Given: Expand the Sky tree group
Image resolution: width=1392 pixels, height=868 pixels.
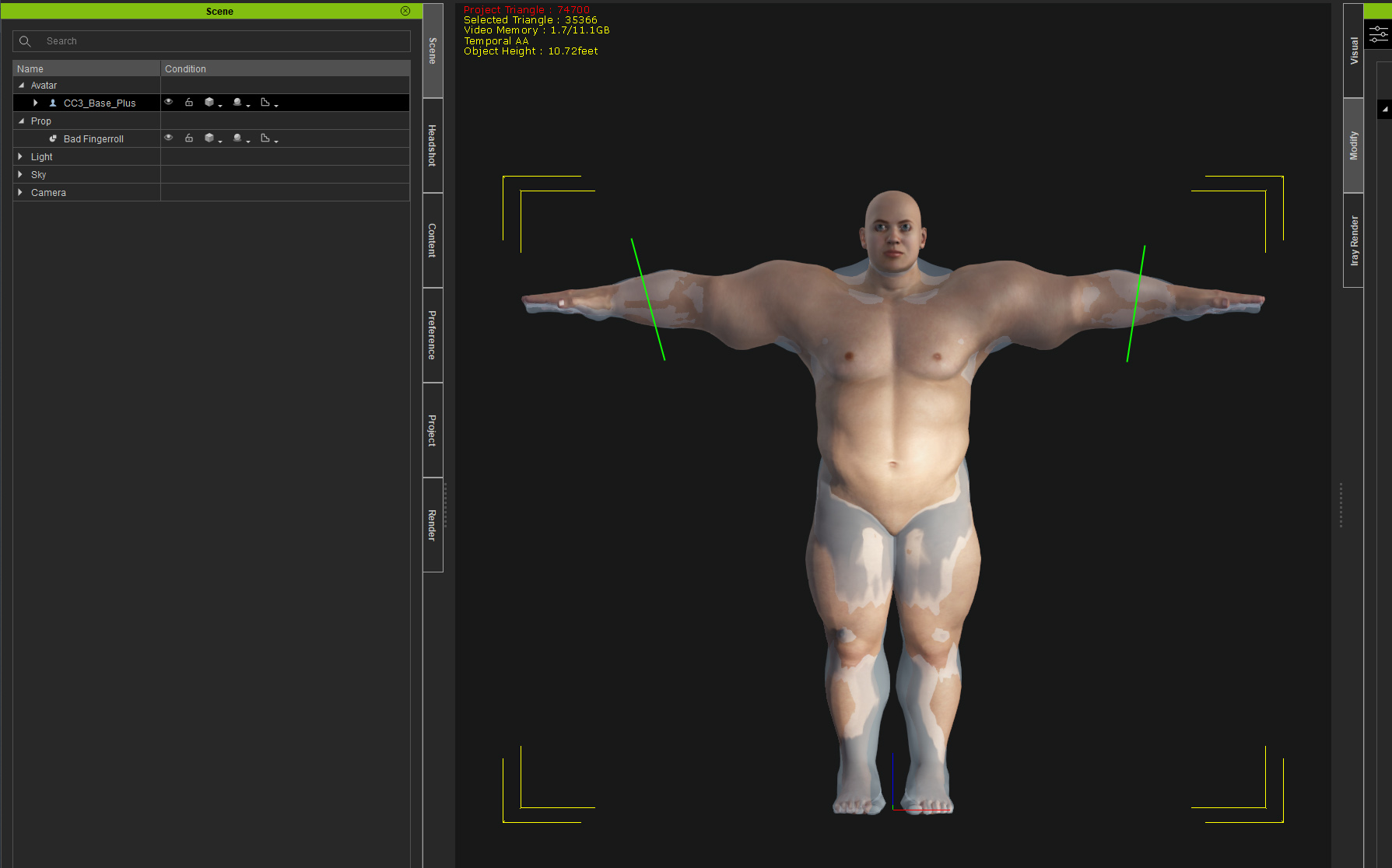Looking at the screenshot, I should (x=20, y=174).
